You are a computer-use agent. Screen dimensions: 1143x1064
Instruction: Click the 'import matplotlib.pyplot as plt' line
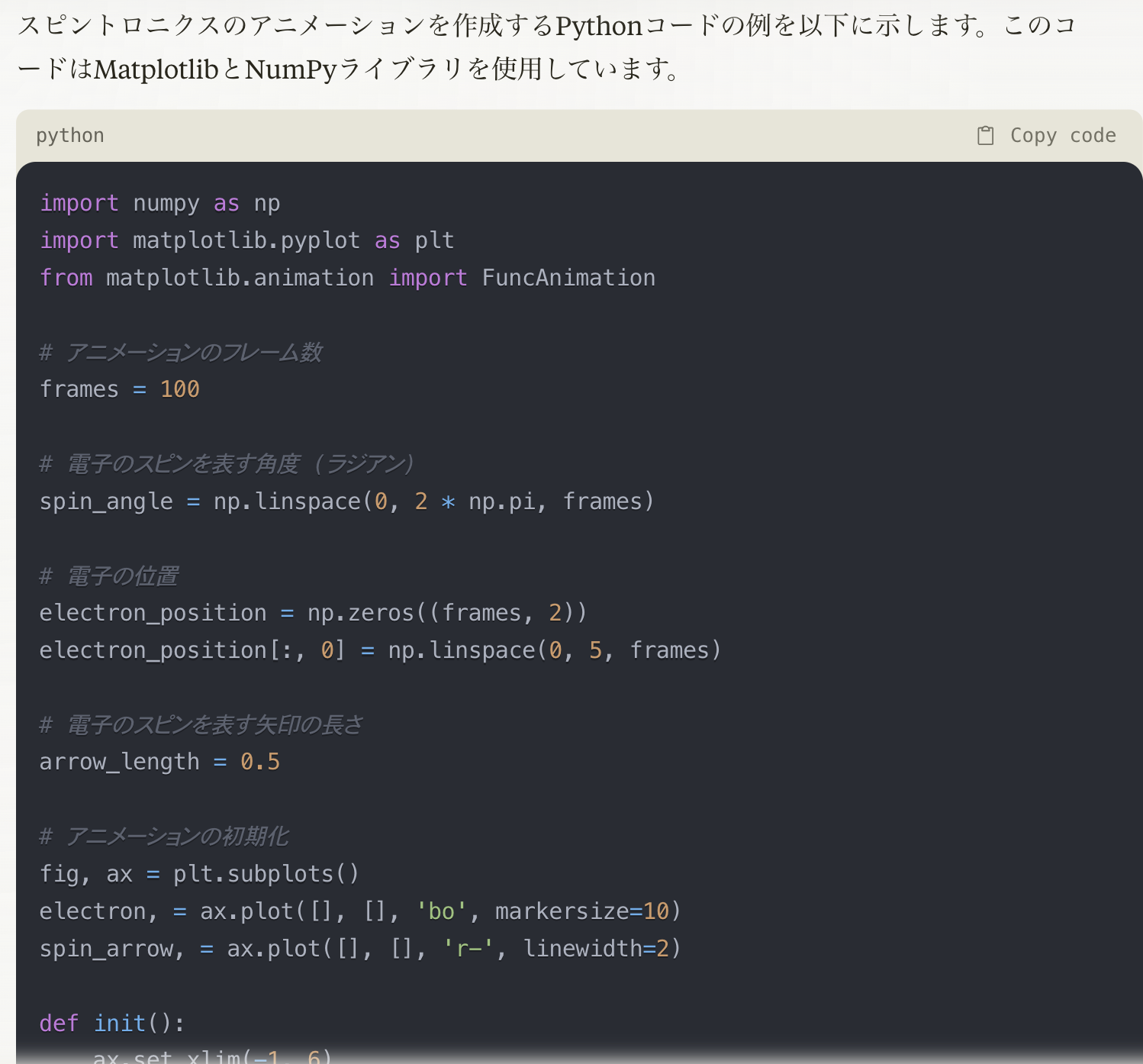pyautogui.click(x=246, y=241)
